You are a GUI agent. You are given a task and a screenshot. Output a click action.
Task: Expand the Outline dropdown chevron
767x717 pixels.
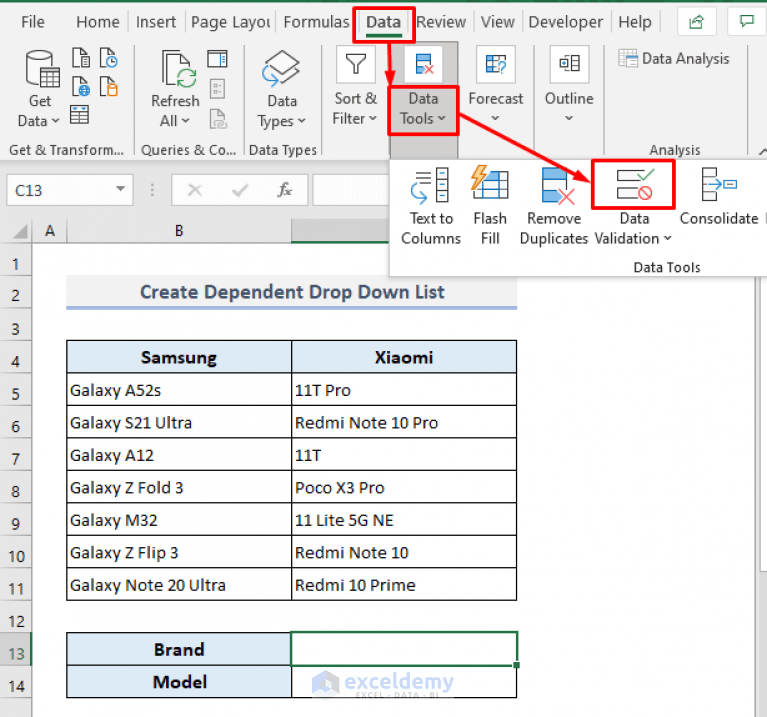tap(568, 118)
